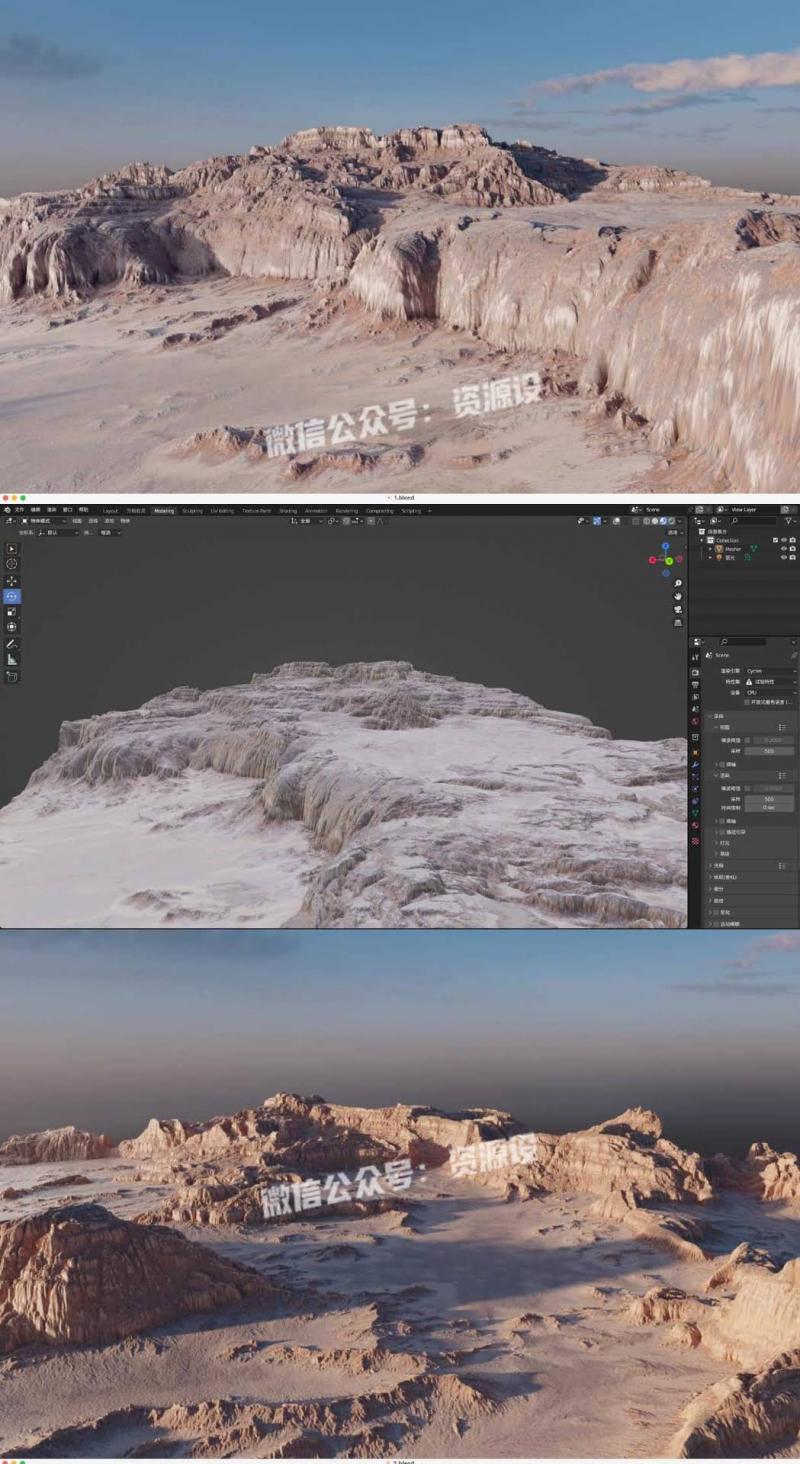Open the Modifiers wrench properties tab

tap(695, 764)
